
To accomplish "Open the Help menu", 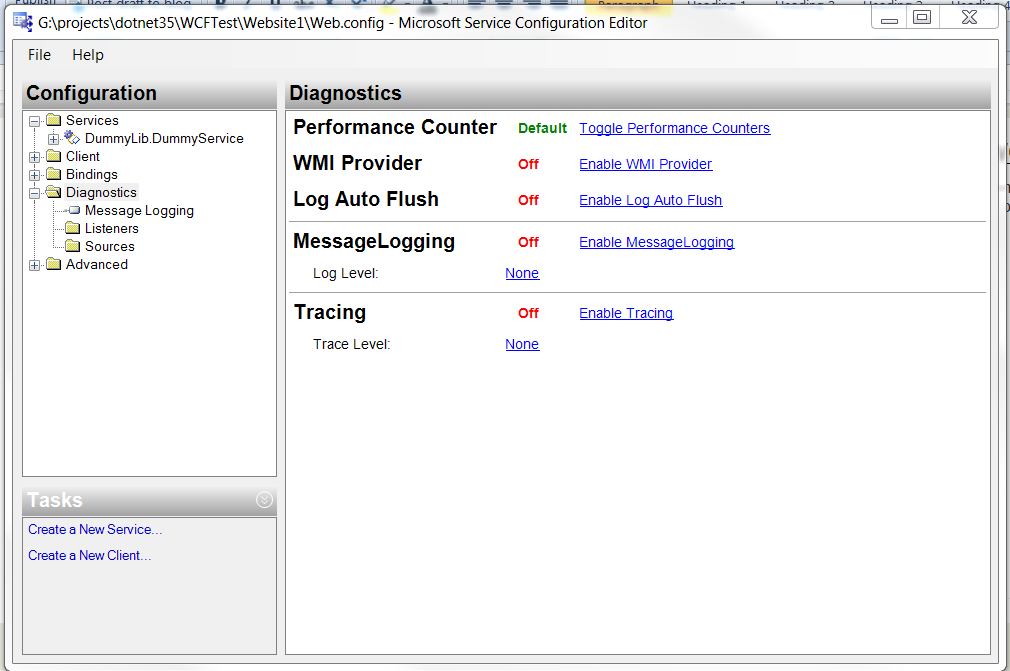I will click(88, 55).
